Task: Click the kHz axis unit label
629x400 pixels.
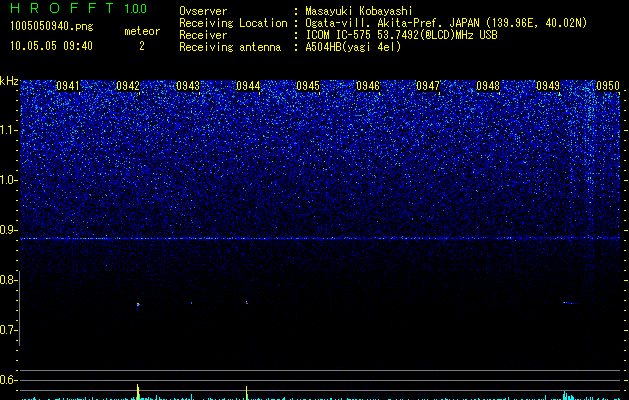Action: (9, 81)
